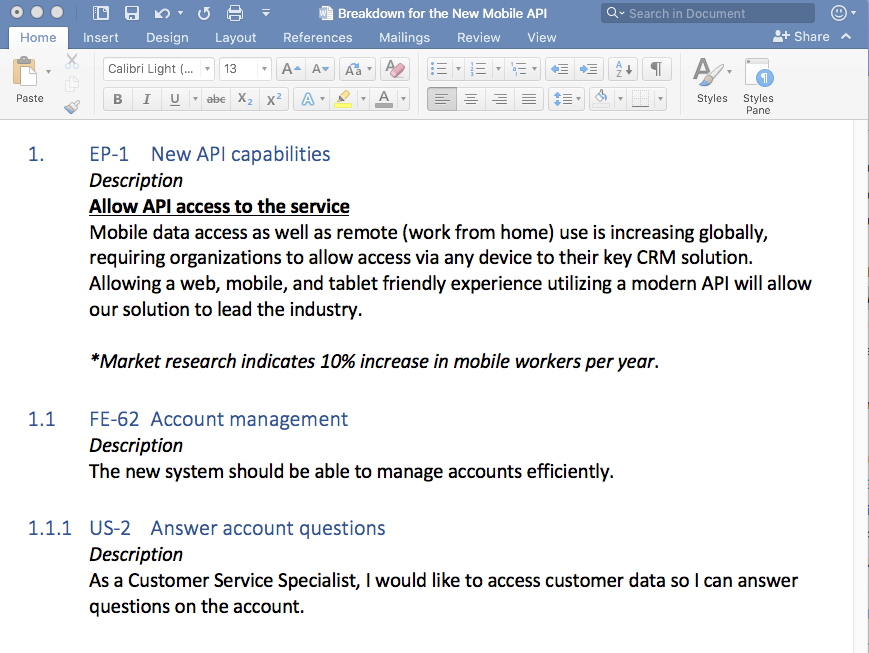Screen dimensions: 869x653
Task: Clear all formatting eraser icon
Action: tap(395, 69)
